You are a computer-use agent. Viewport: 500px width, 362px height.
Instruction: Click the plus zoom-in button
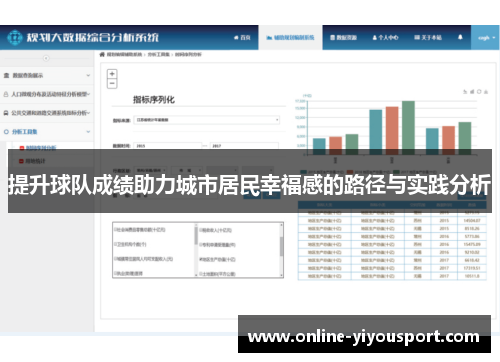112,74
